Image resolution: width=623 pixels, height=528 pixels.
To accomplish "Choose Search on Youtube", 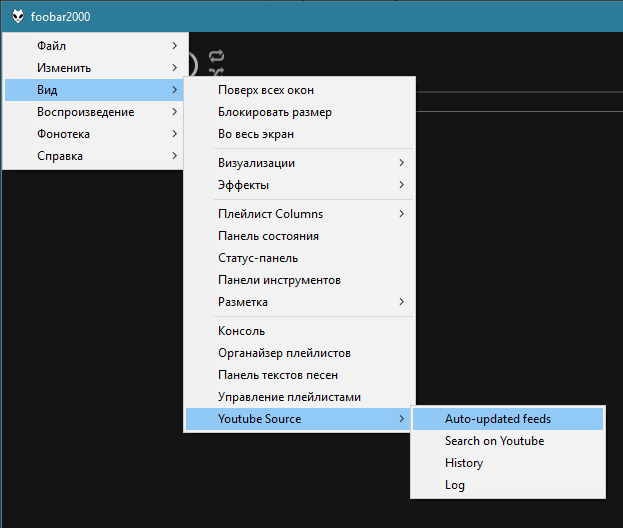I will click(x=508, y=441).
